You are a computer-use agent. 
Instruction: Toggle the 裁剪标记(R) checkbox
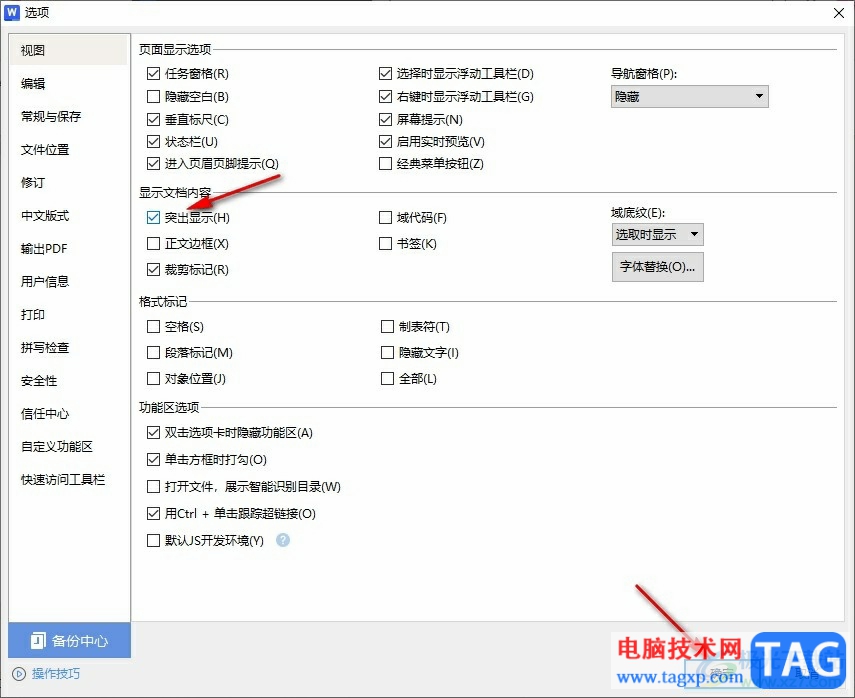153,269
